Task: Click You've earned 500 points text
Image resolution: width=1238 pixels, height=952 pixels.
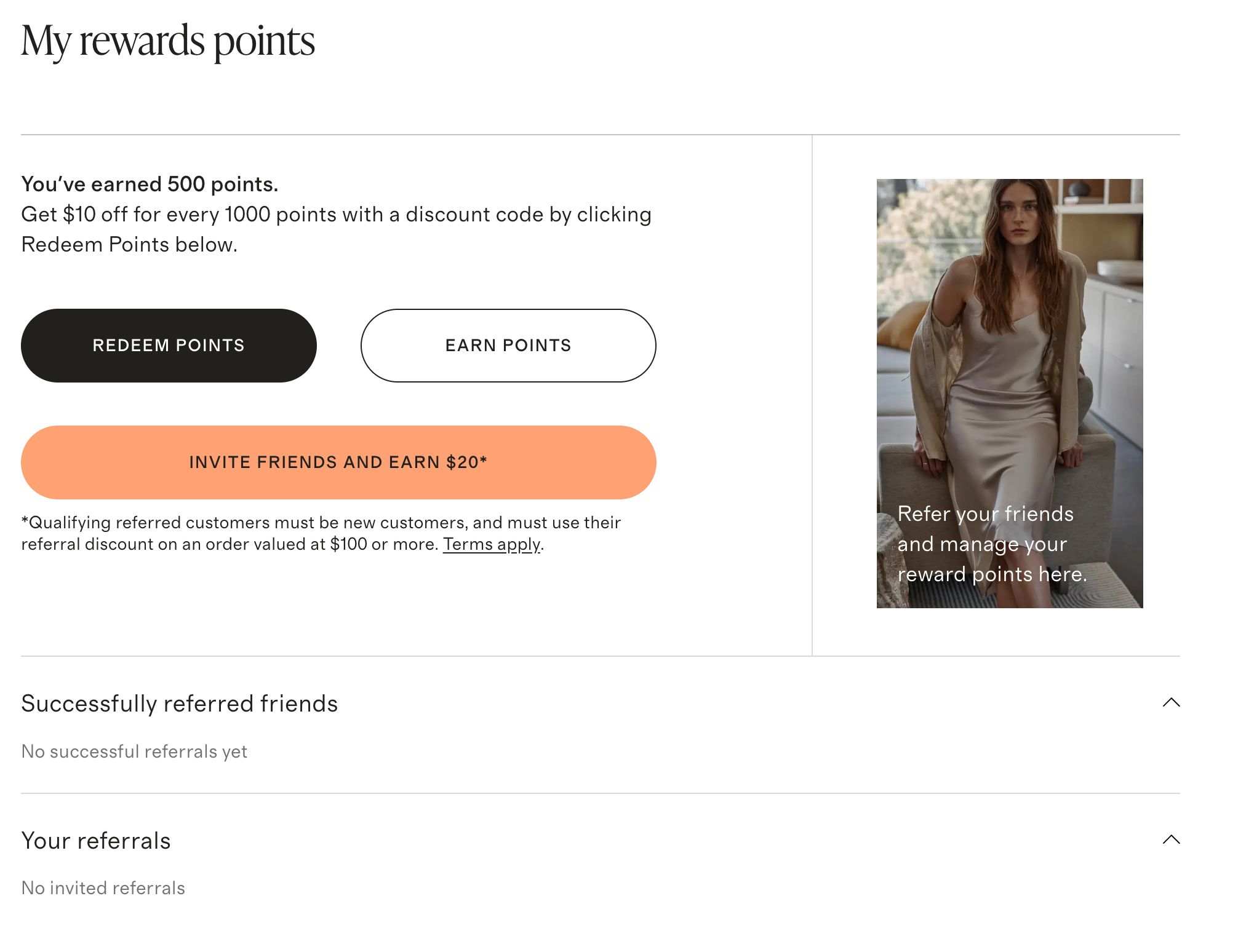Action: click(150, 183)
